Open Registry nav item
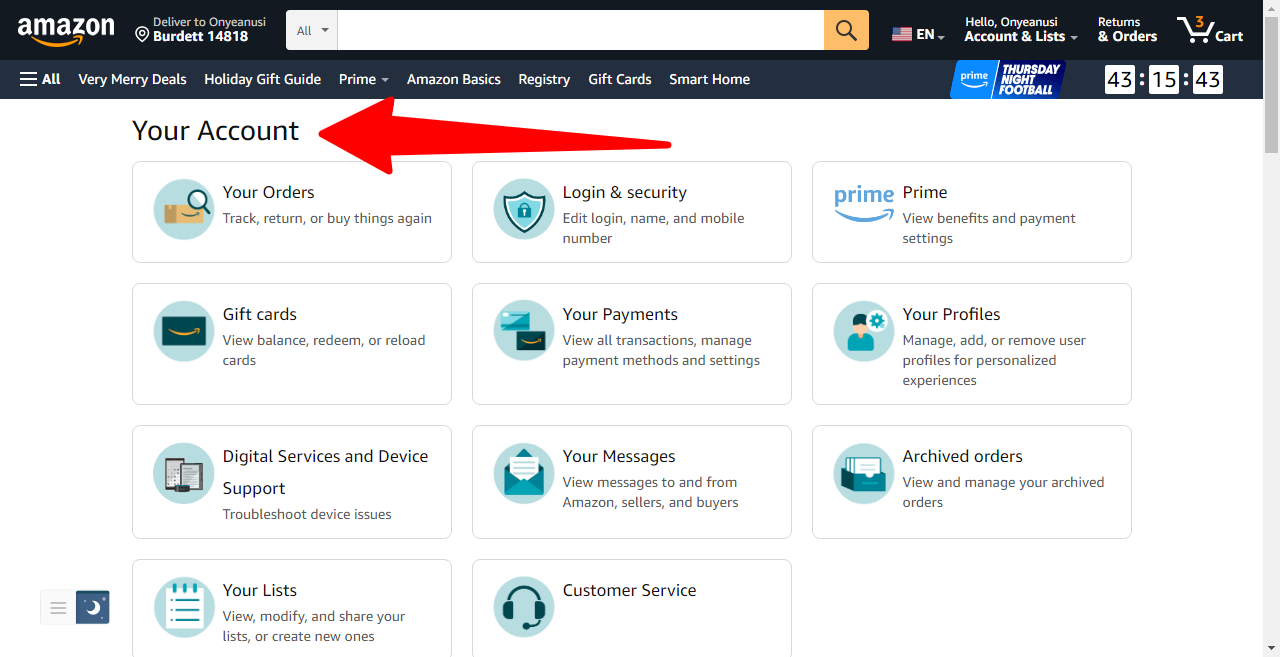The image size is (1280, 657). pyautogui.click(x=544, y=79)
